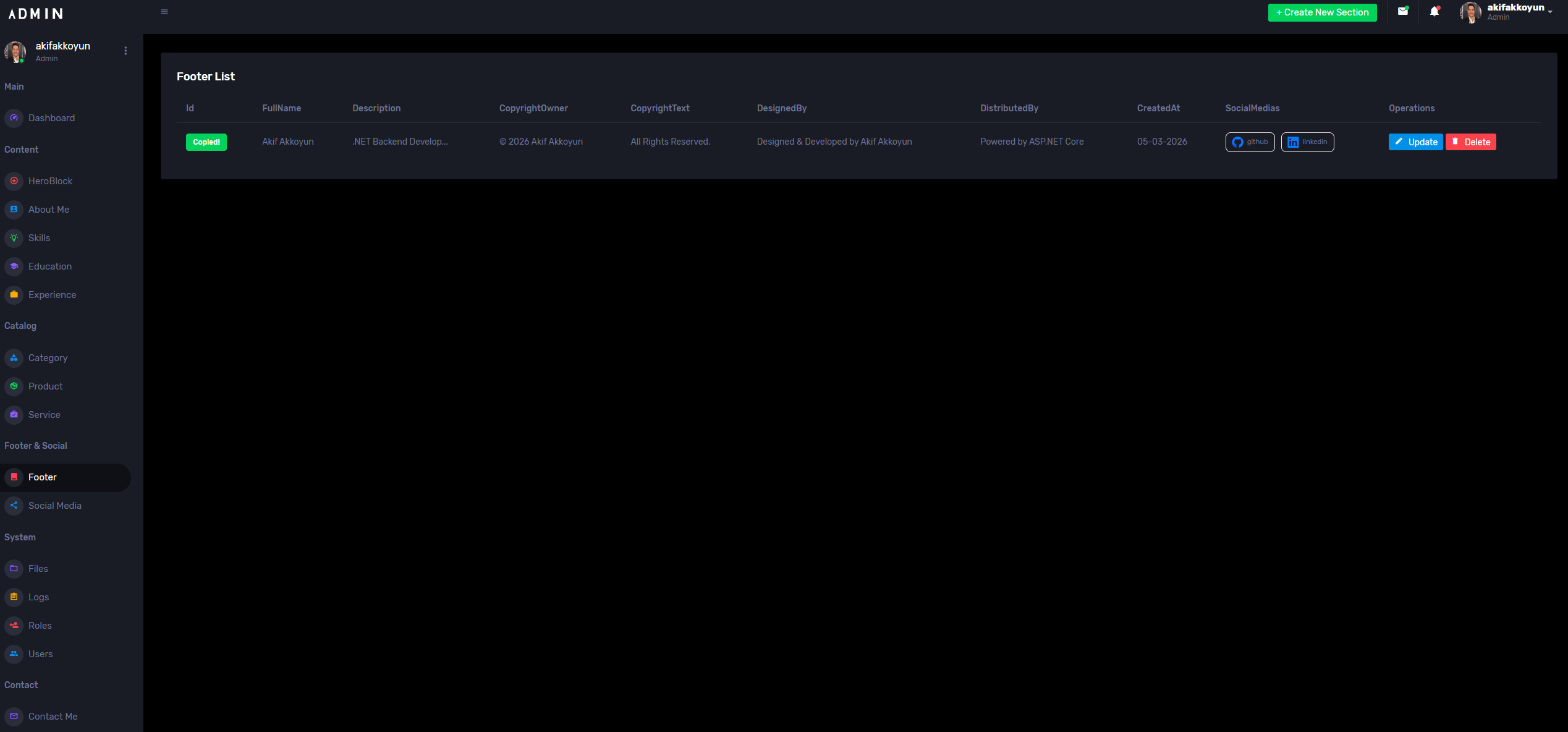Select the Roles icon under System

click(x=14, y=626)
